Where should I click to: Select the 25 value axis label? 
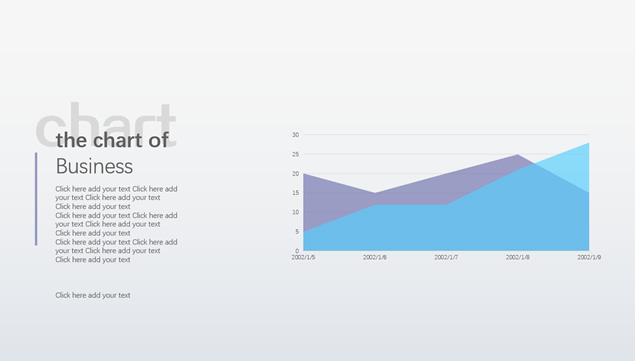coord(296,154)
